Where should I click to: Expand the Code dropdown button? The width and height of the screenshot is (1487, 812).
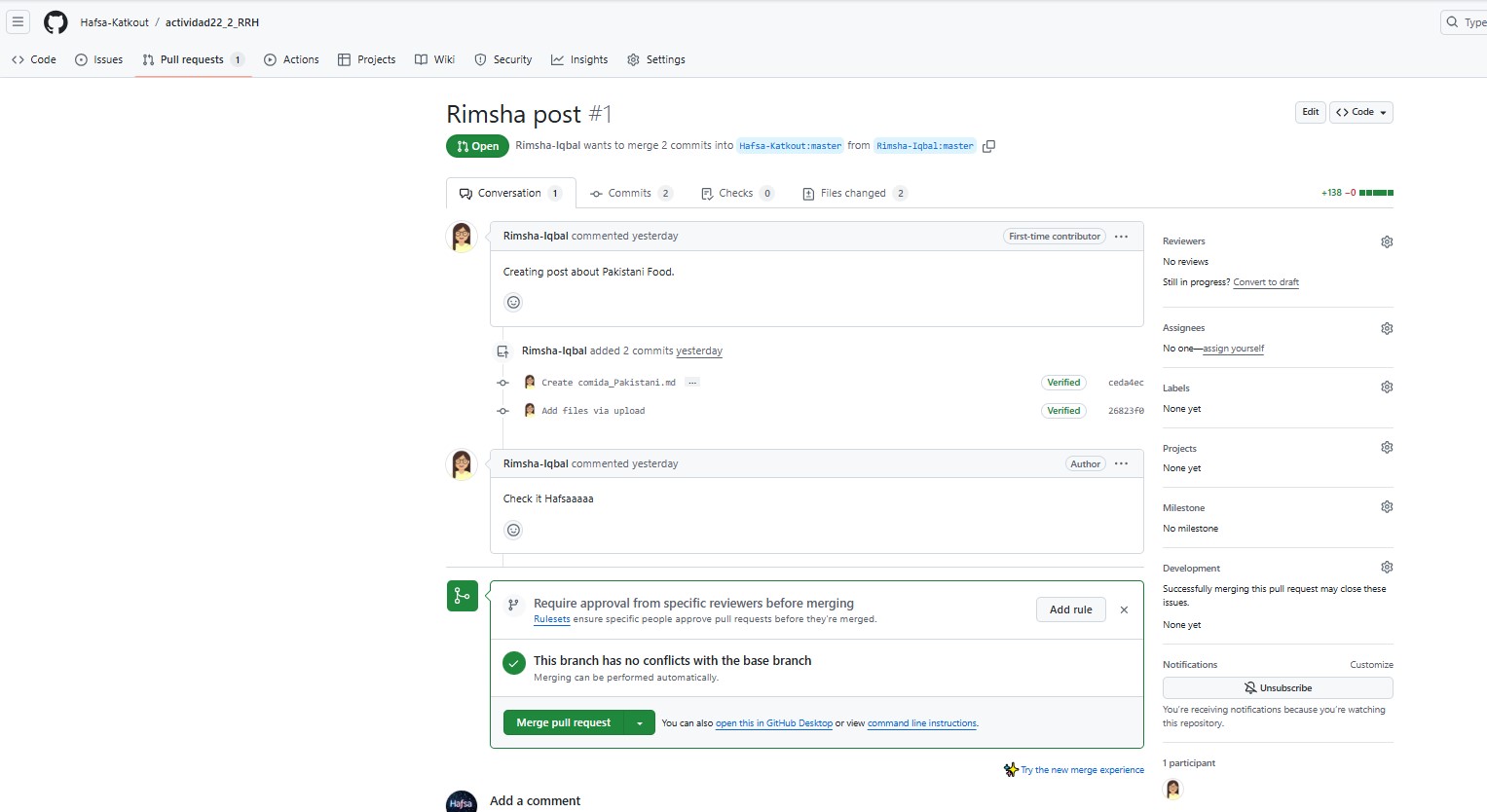click(1361, 112)
